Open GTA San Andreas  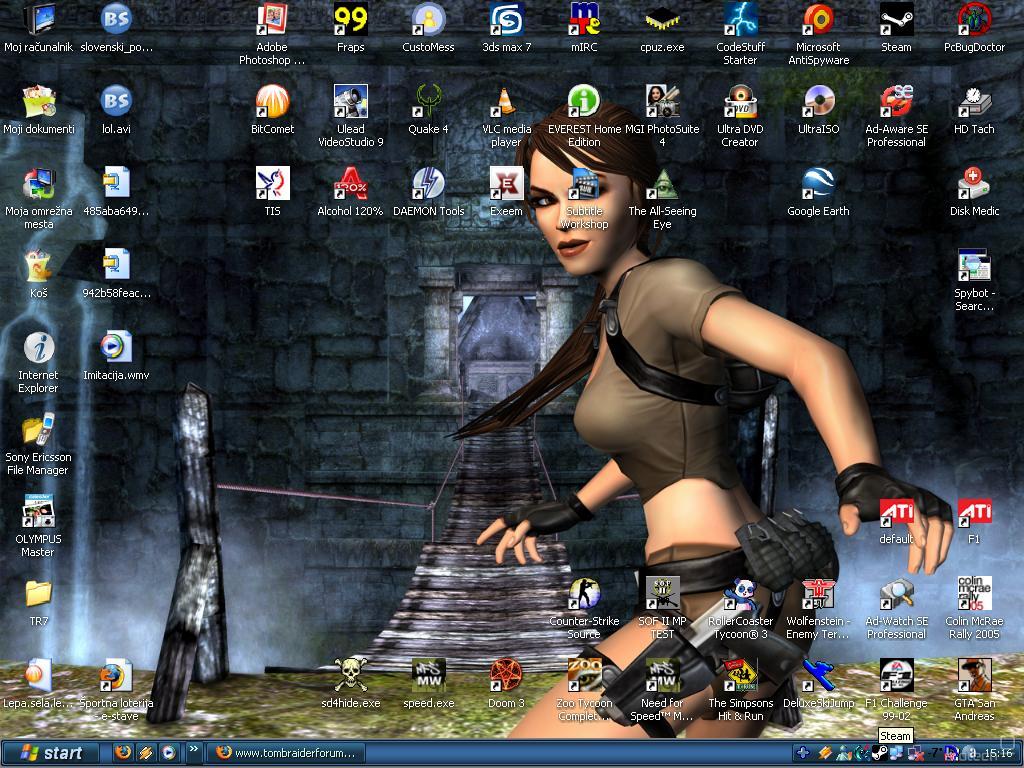point(974,690)
